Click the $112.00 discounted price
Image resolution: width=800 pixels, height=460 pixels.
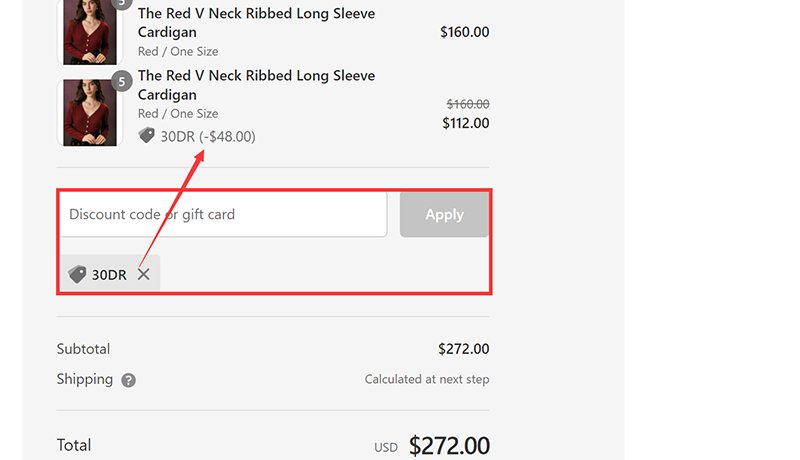[x=465, y=123]
